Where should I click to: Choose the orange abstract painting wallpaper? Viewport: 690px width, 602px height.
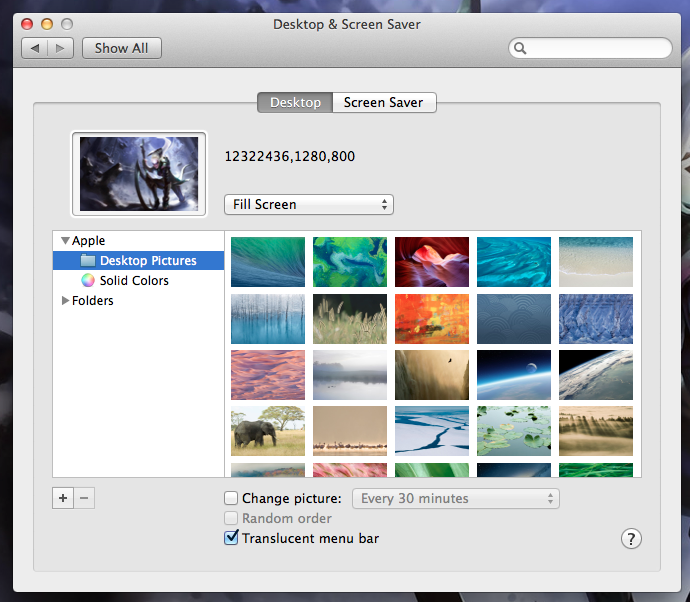(432, 319)
